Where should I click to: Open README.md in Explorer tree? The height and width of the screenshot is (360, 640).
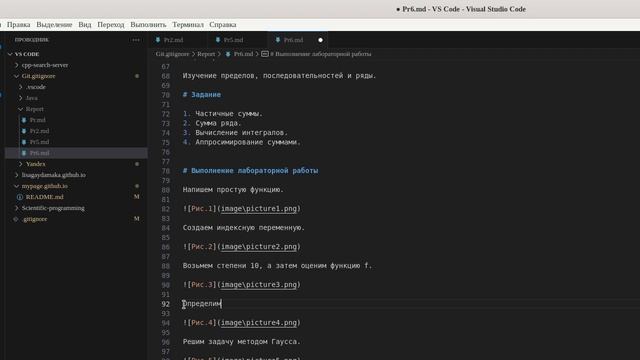(44, 197)
